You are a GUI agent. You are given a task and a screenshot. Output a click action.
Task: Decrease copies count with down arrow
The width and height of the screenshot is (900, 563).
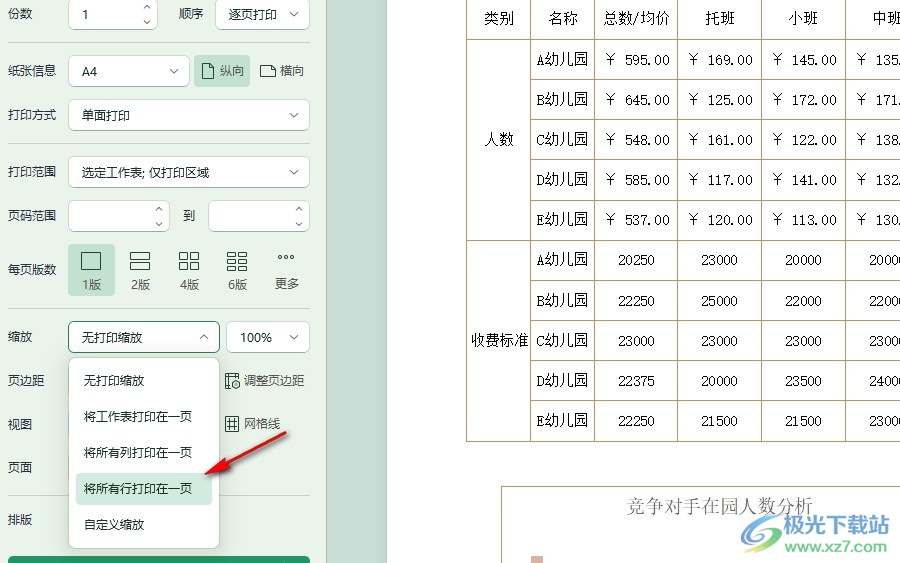coord(147,22)
